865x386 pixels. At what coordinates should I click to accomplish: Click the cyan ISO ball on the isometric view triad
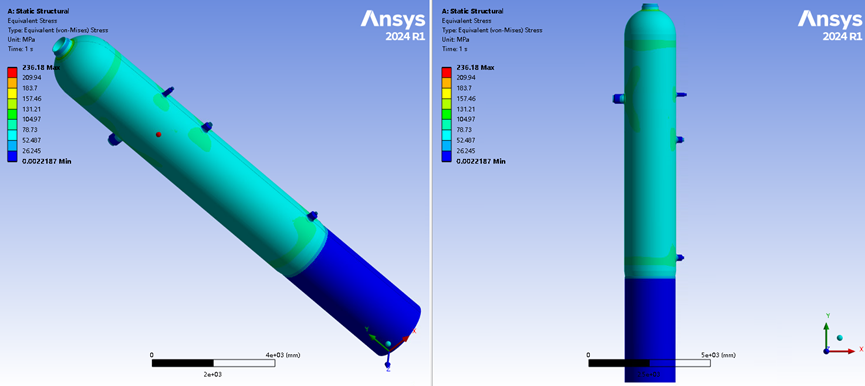coord(388,344)
